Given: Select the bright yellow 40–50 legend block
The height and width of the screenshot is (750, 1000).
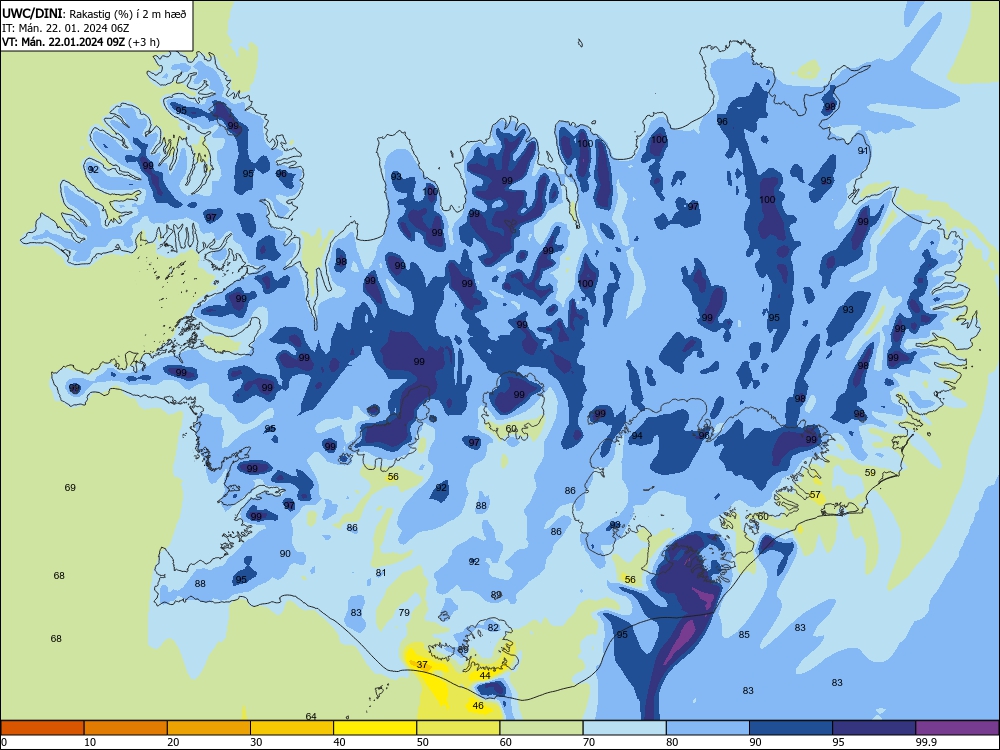Looking at the screenshot, I should (375, 728).
